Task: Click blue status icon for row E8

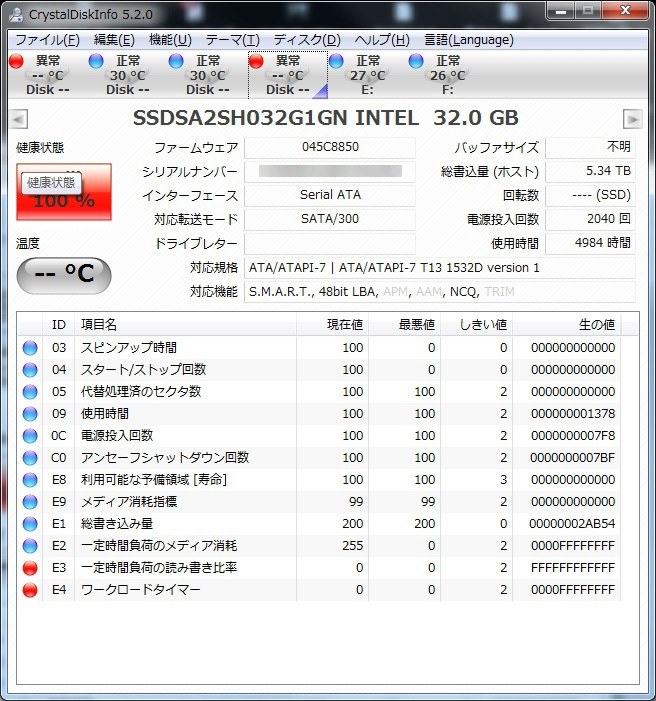Action: (x=30, y=480)
